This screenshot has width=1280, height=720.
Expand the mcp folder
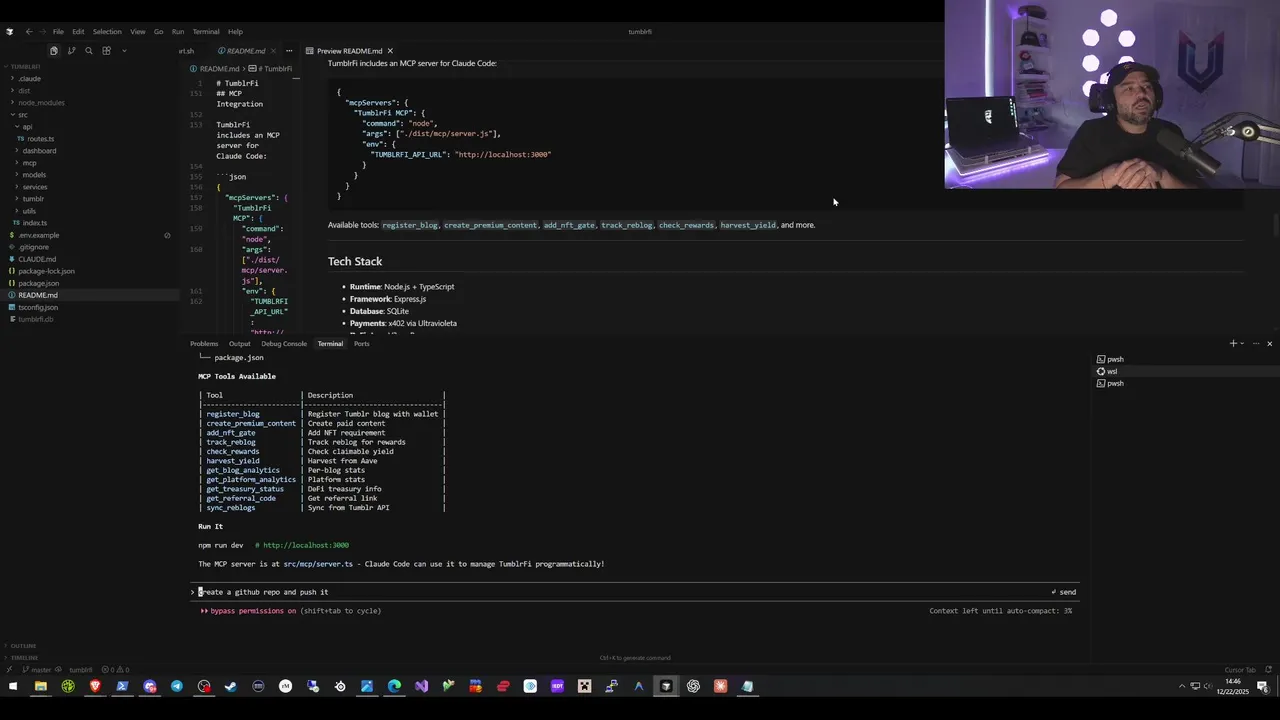click(x=29, y=163)
